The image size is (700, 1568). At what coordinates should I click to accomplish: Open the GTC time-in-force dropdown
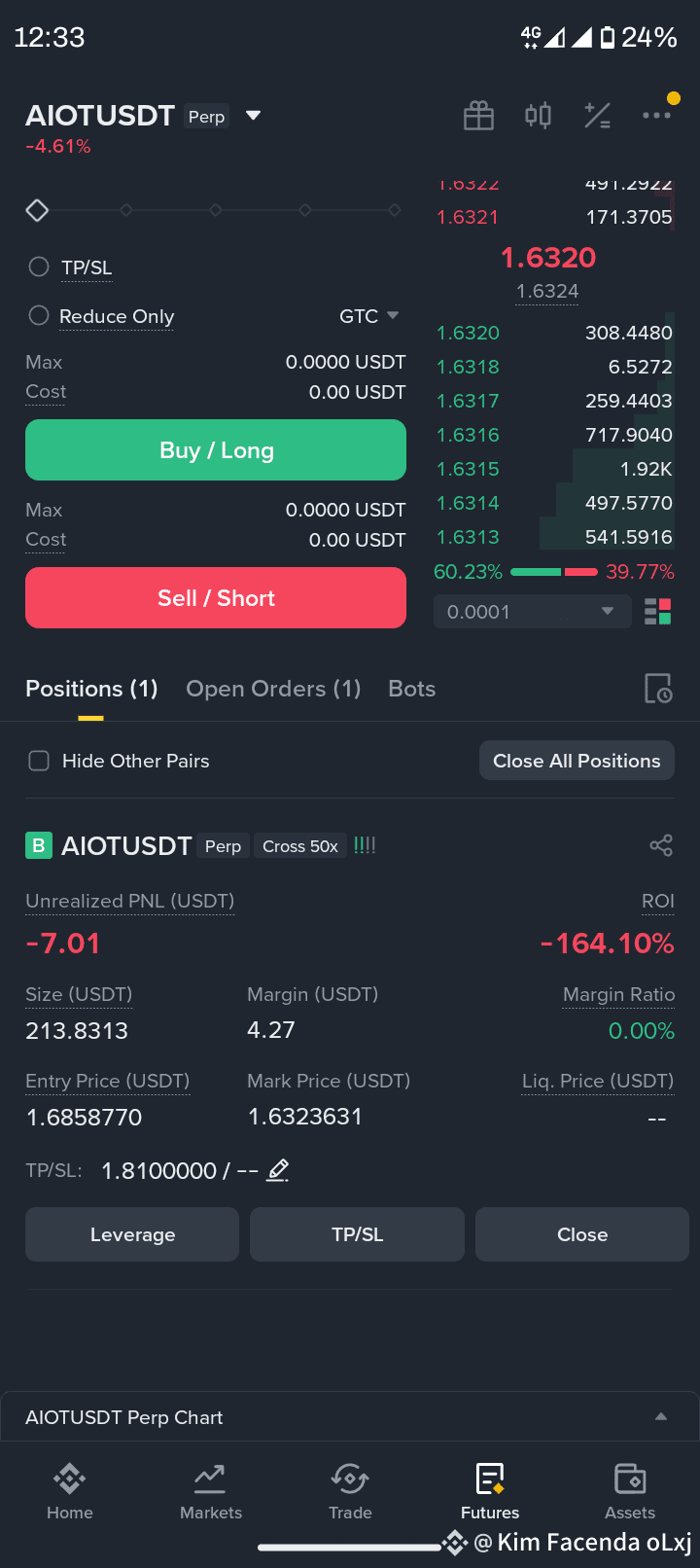(x=369, y=316)
